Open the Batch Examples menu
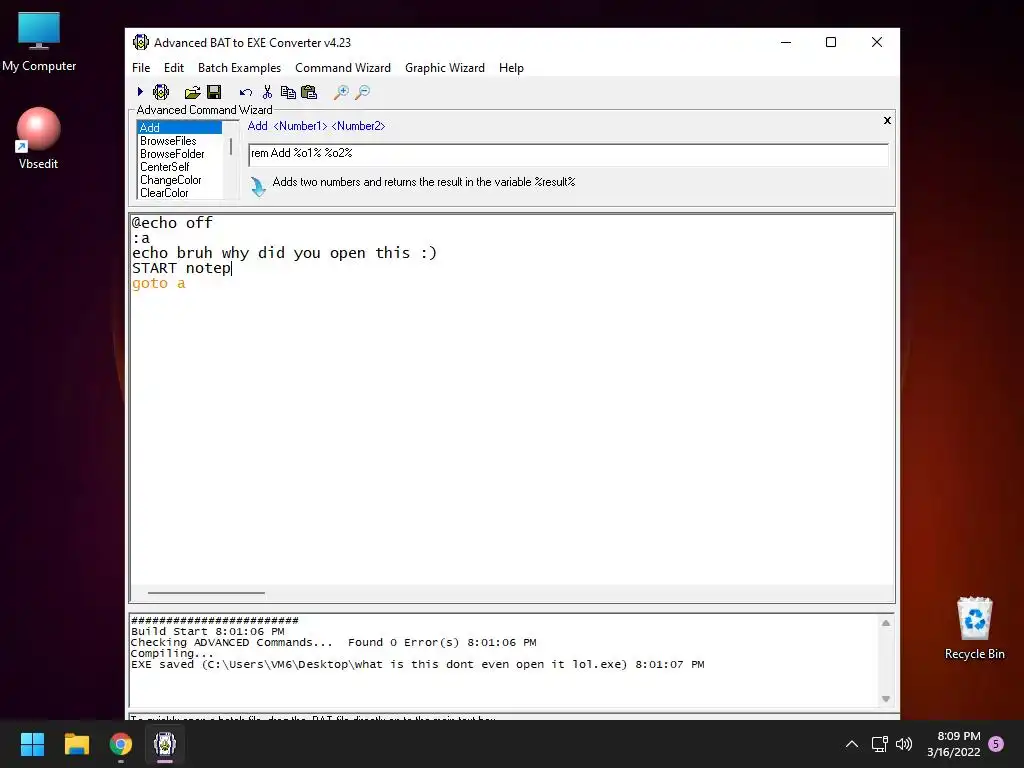The image size is (1024, 768). pyautogui.click(x=239, y=68)
